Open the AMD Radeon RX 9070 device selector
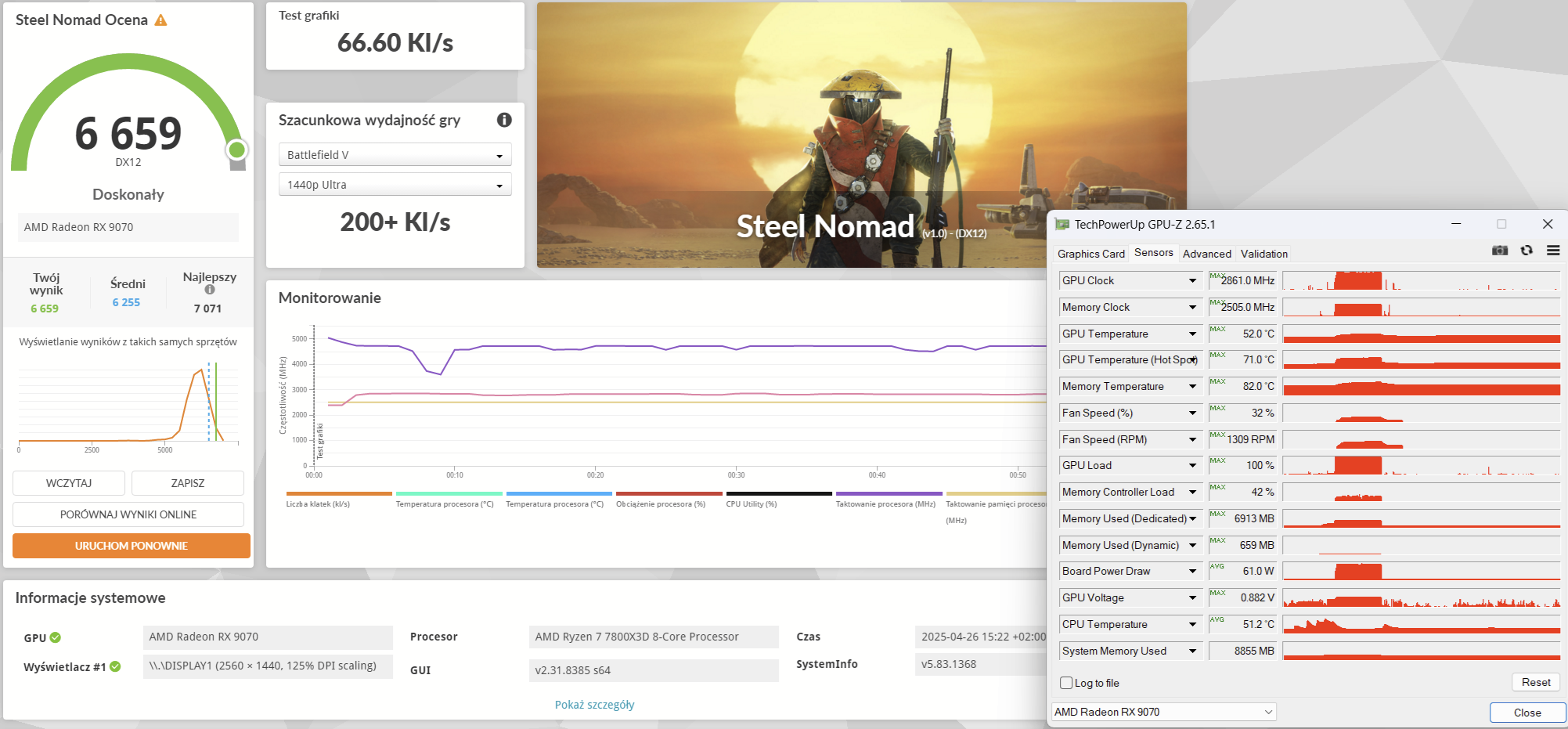 pyautogui.click(x=1163, y=712)
